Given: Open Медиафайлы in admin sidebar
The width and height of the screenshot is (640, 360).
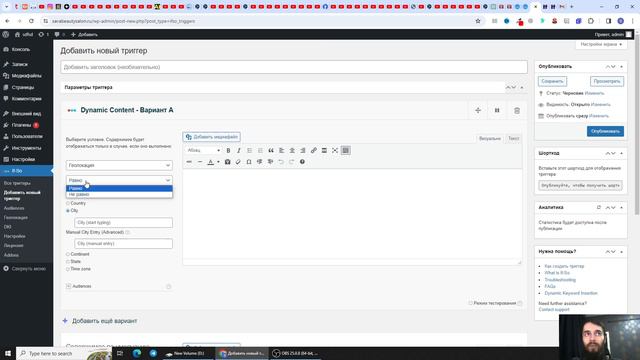Looking at the screenshot, I should (x=27, y=76).
